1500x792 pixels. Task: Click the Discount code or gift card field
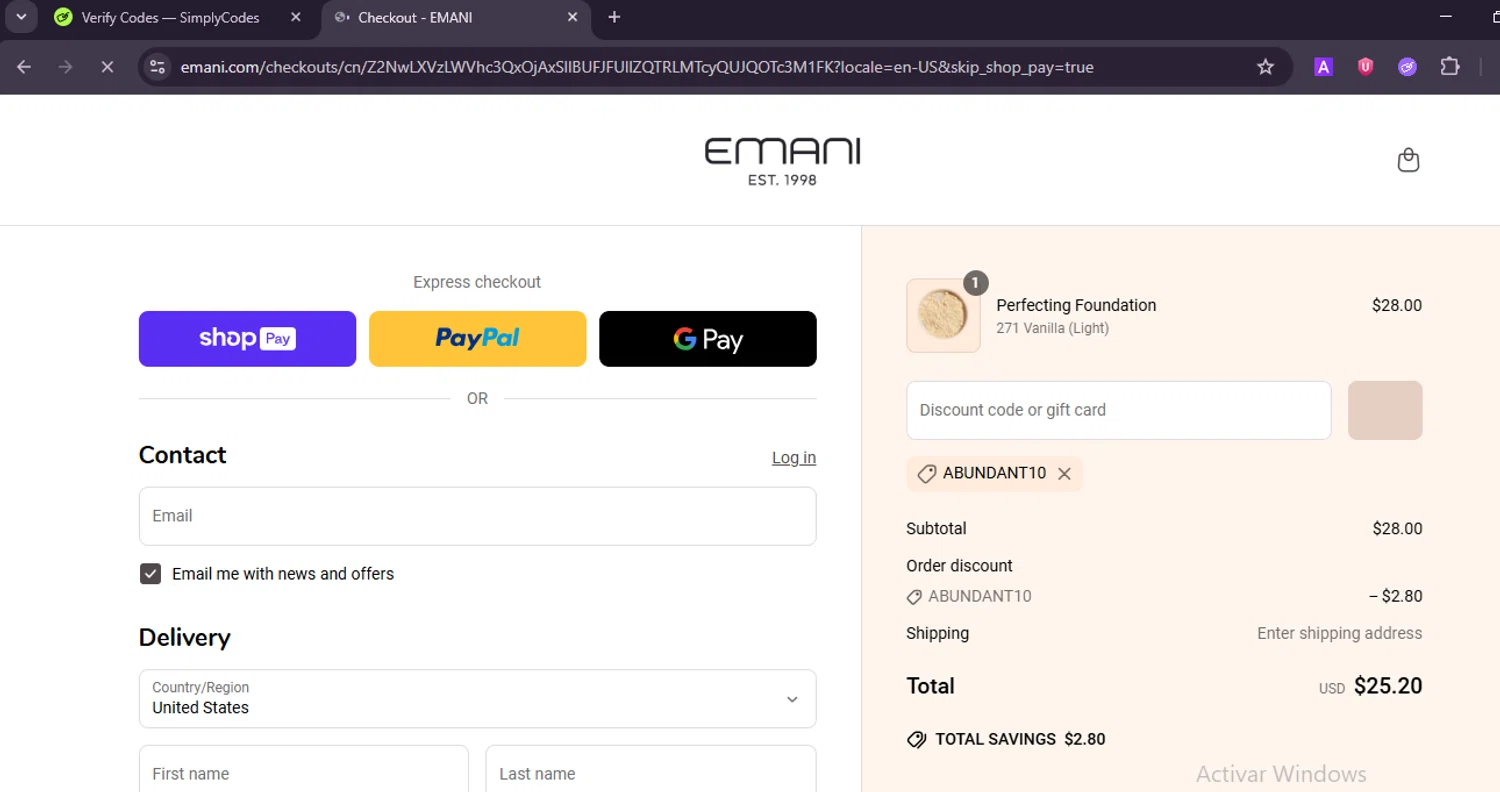coord(1119,410)
